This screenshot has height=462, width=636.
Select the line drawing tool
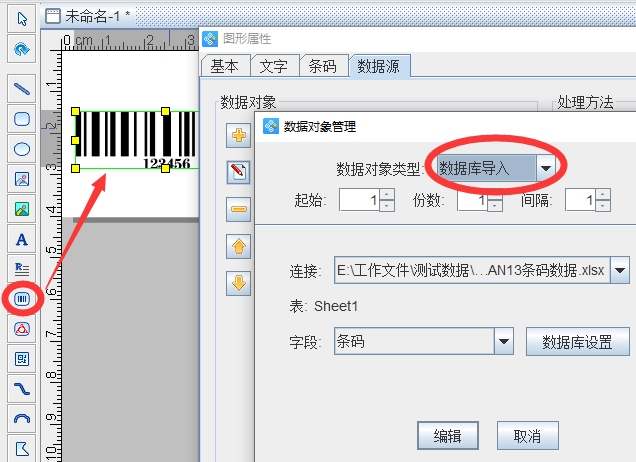pyautogui.click(x=21, y=88)
